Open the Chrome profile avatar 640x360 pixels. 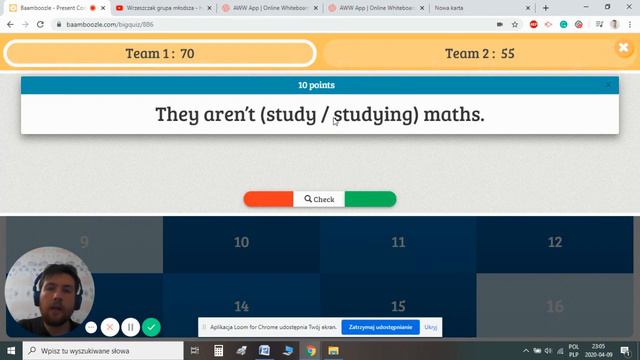[x=615, y=24]
